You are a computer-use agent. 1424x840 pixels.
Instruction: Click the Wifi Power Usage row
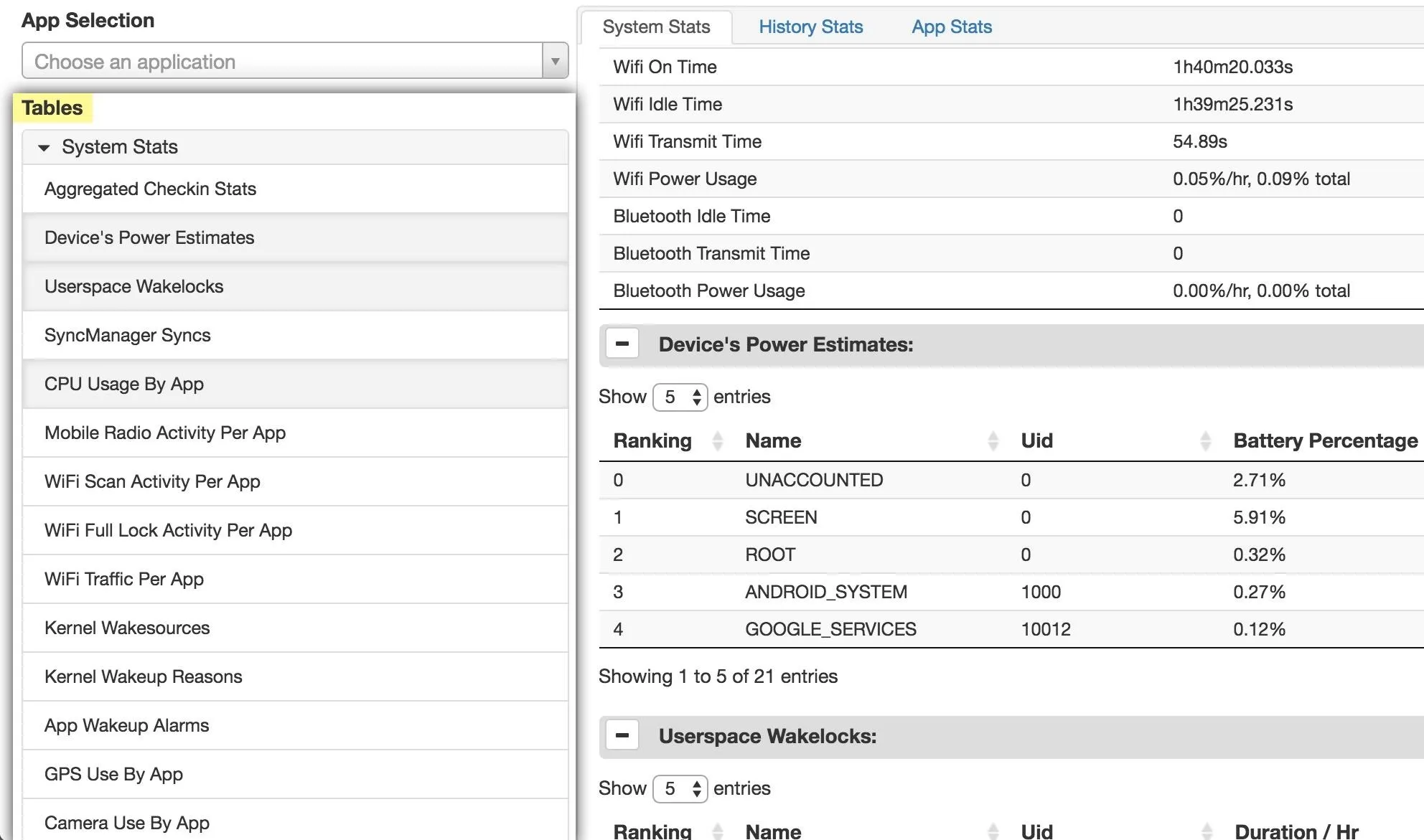(x=1011, y=179)
